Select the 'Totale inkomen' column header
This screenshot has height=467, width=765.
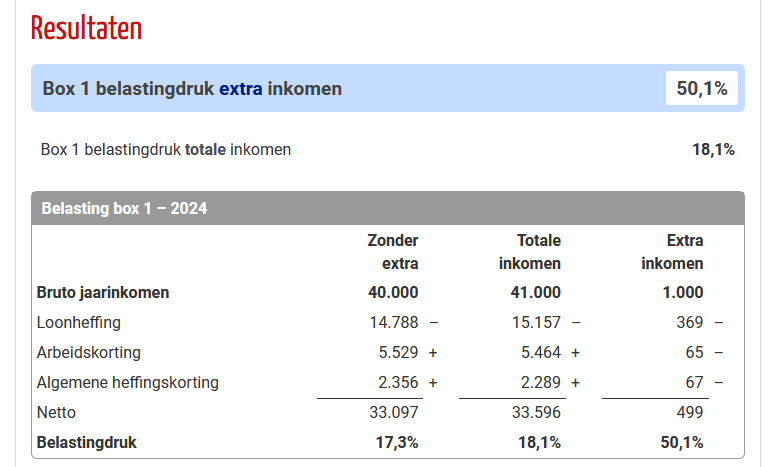(x=538, y=252)
